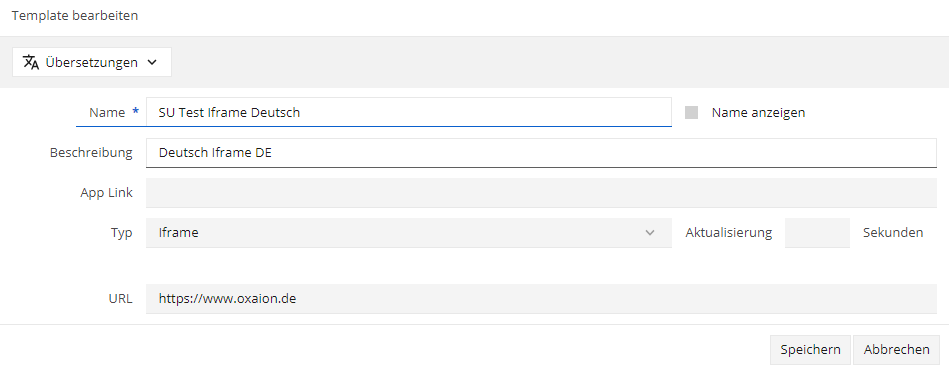This screenshot has height=367, width=949.
Task: Click the Typ dropdown chevron arrow
Action: 650,233
